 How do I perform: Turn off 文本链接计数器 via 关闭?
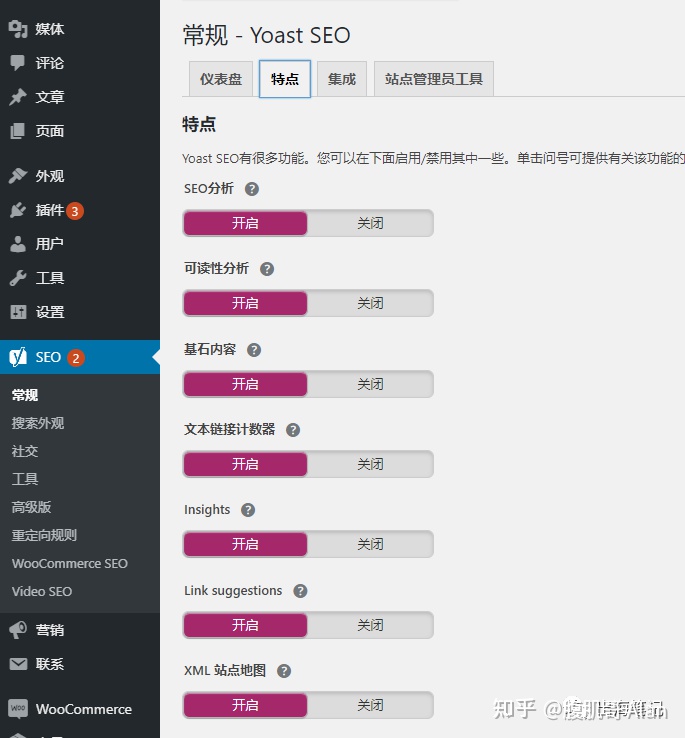370,464
